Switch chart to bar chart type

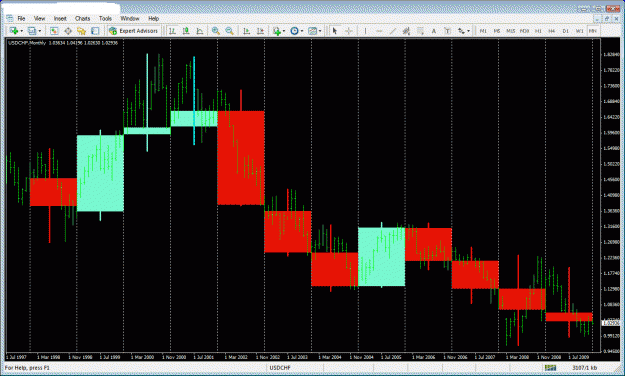(x=172, y=31)
